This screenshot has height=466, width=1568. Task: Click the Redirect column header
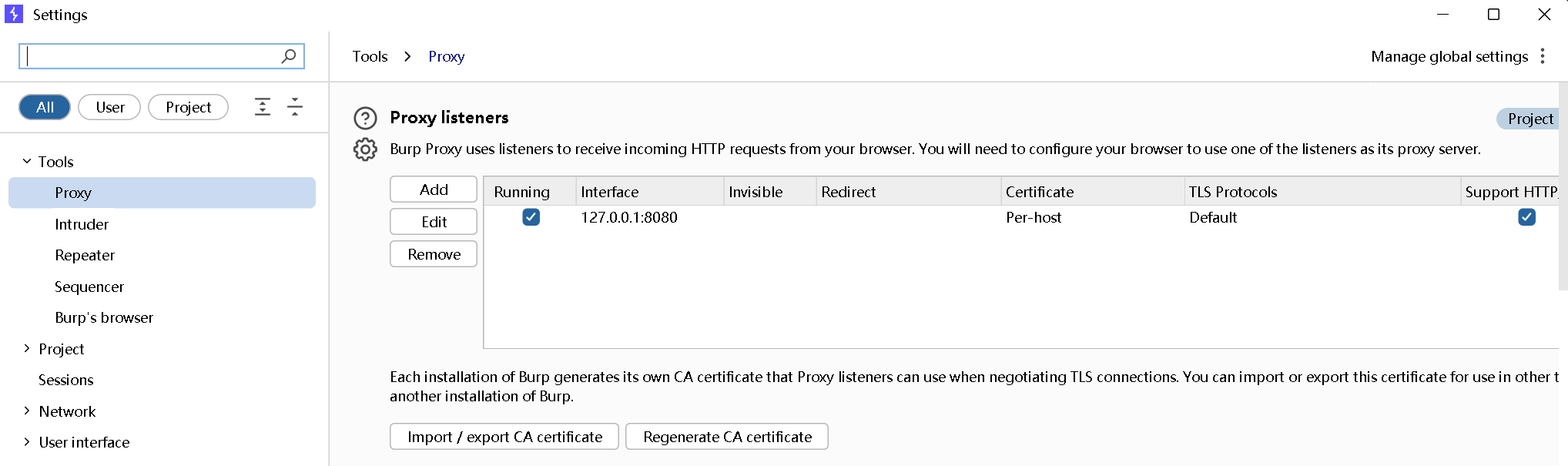click(909, 192)
